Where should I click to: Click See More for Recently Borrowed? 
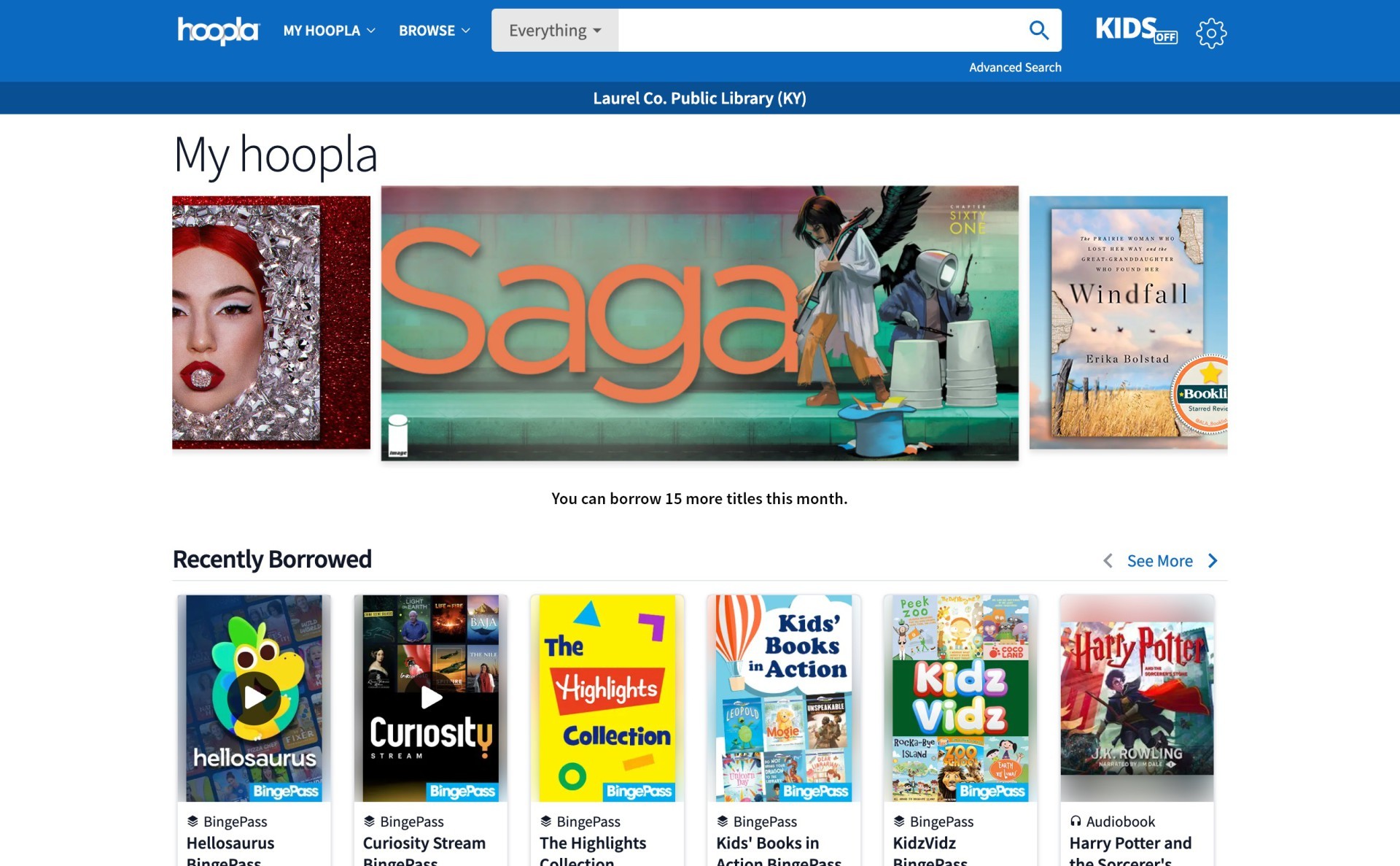point(1159,560)
